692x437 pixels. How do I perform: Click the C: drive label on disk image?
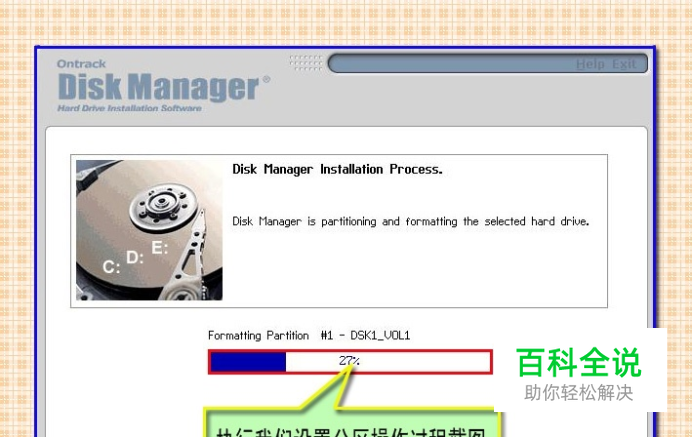pyautogui.click(x=111, y=267)
